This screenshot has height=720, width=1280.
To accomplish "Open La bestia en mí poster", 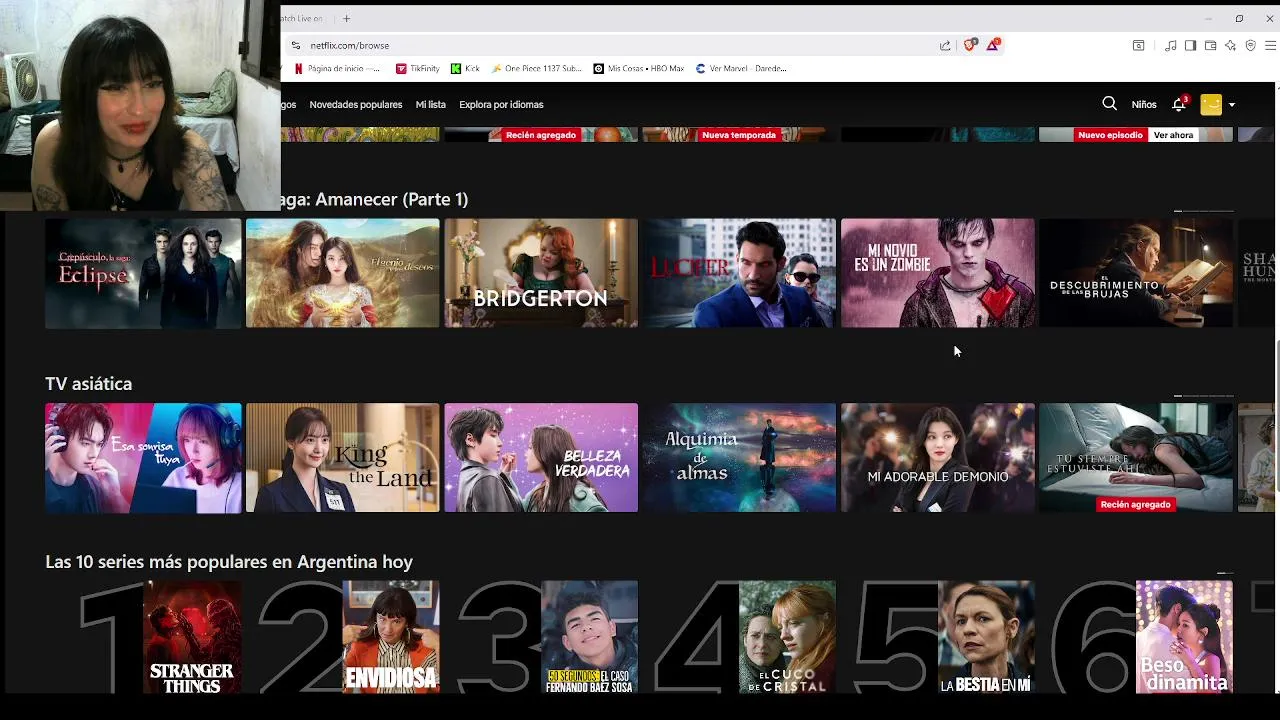I will [x=986, y=637].
